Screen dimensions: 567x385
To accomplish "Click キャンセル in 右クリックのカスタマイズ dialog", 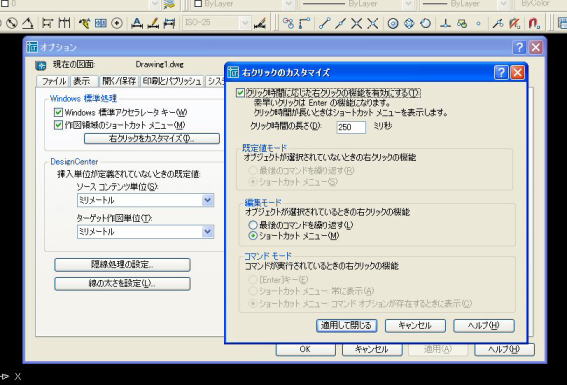I will click(x=415, y=325).
